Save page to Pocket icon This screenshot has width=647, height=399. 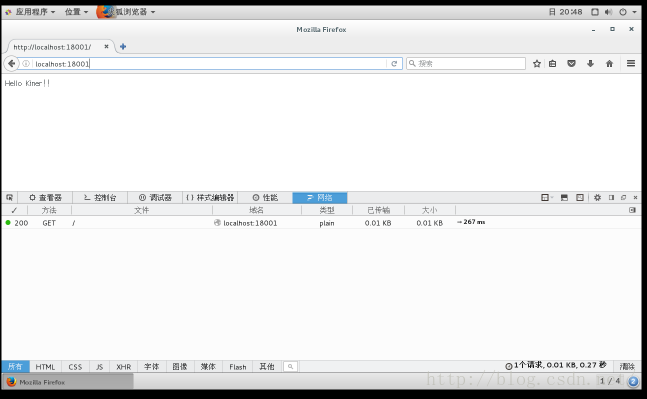[x=571, y=64]
